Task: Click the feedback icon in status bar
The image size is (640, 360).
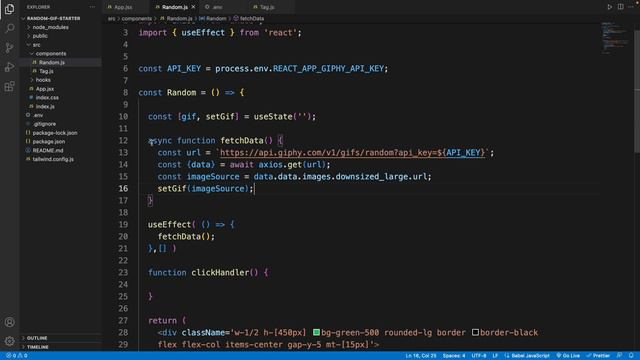Action: coord(620,356)
